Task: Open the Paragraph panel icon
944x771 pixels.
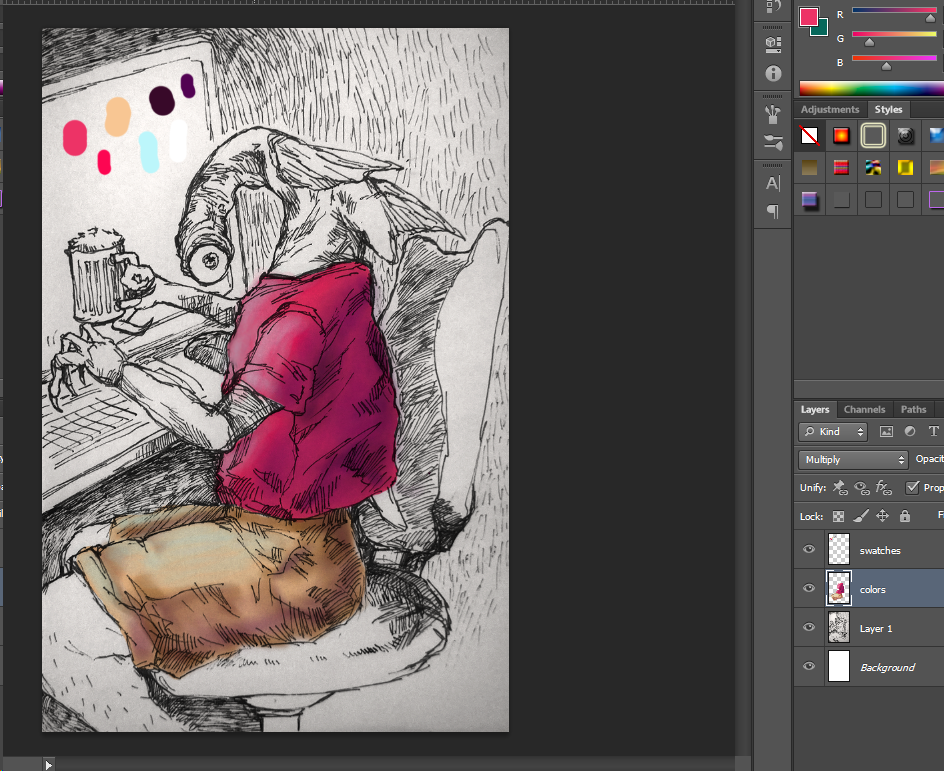Action: (x=773, y=211)
